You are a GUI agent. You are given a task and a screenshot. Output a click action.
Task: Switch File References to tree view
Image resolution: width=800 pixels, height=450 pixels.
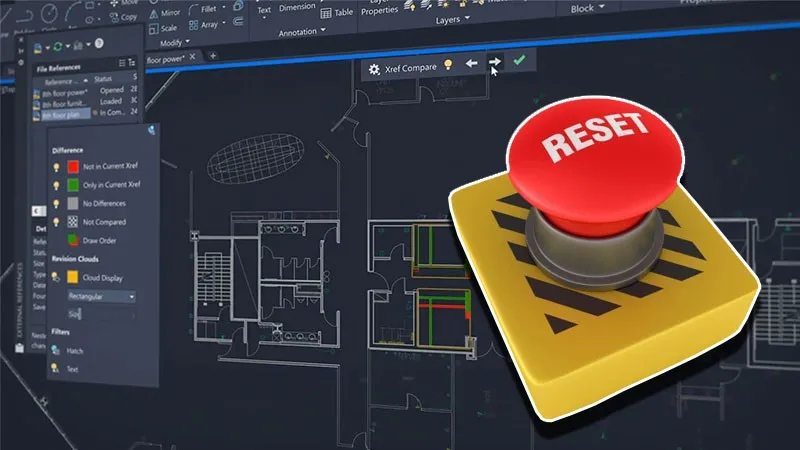(x=132, y=62)
